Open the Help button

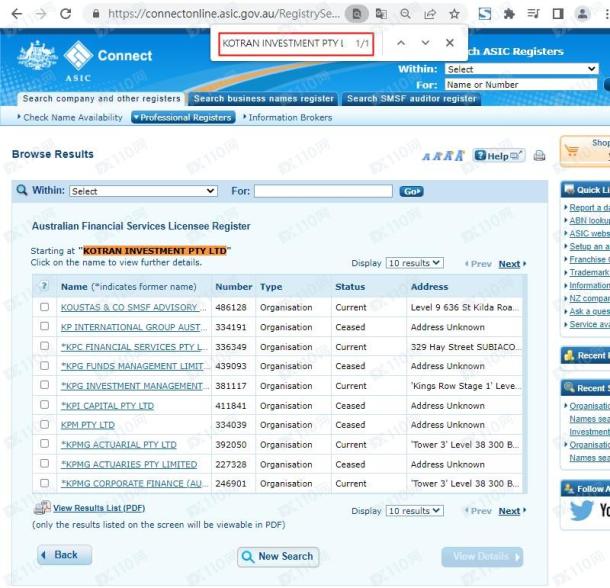(x=499, y=156)
